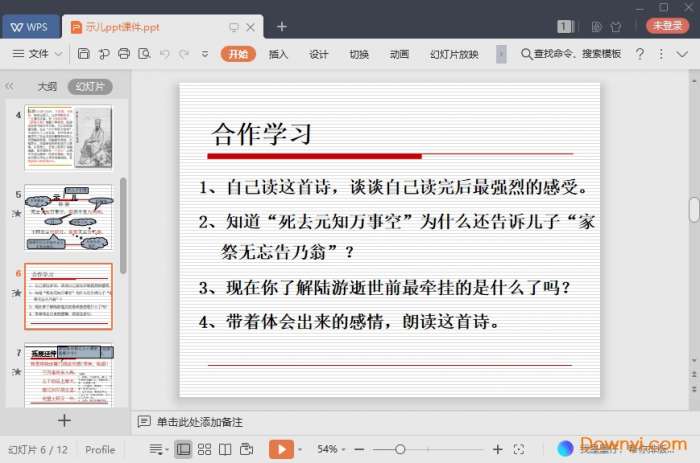Open the notes toggle dropdown in status bar
This screenshot has height=463, width=700.
point(158,449)
